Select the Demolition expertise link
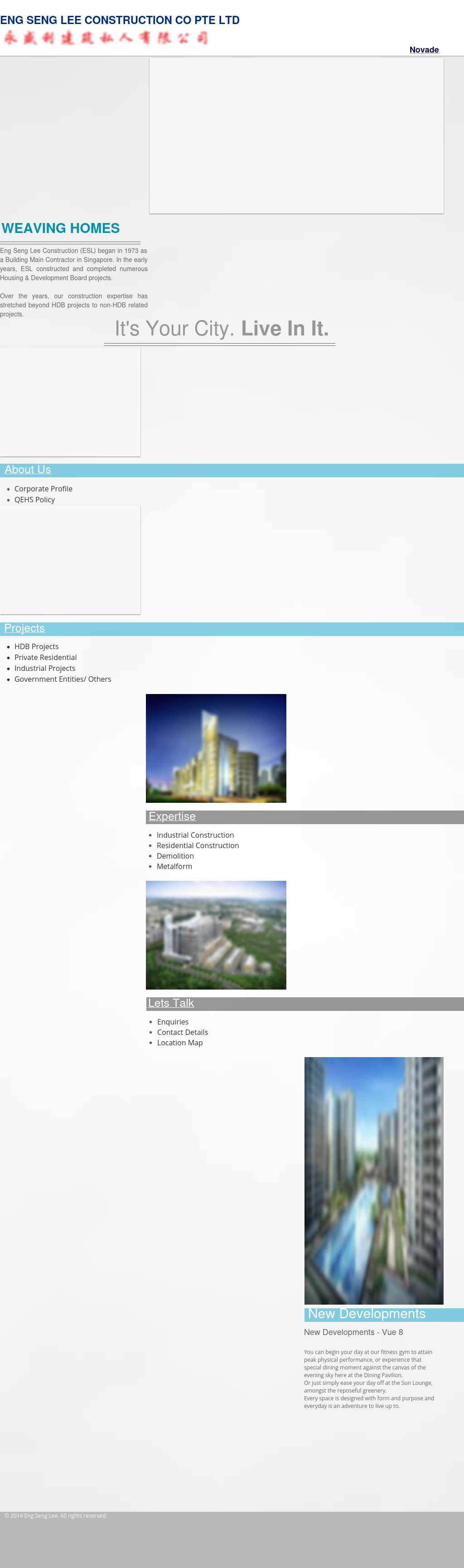464x1568 pixels. [175, 856]
